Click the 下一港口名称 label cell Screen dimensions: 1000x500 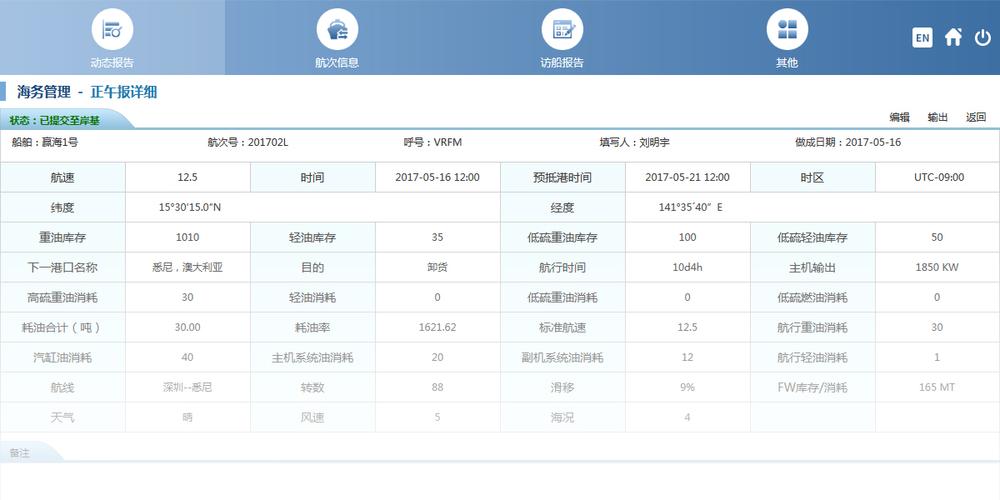[62, 267]
